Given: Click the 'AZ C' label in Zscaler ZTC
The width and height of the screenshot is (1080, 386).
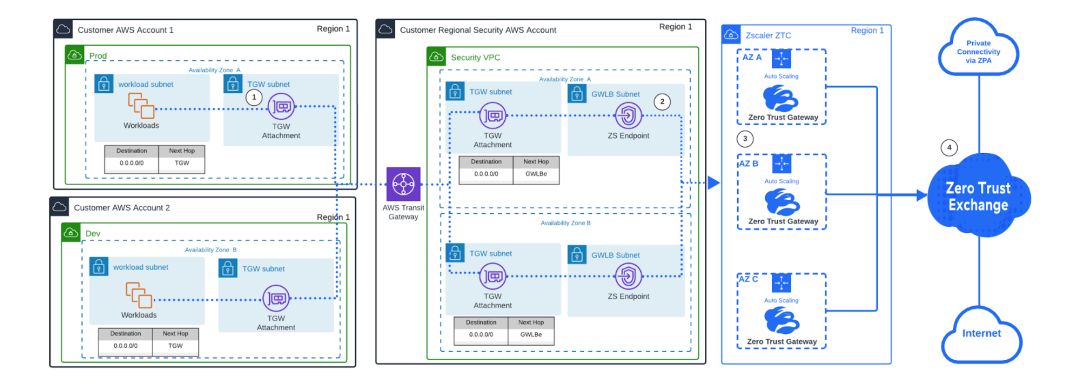Looking at the screenshot, I should point(749,278).
